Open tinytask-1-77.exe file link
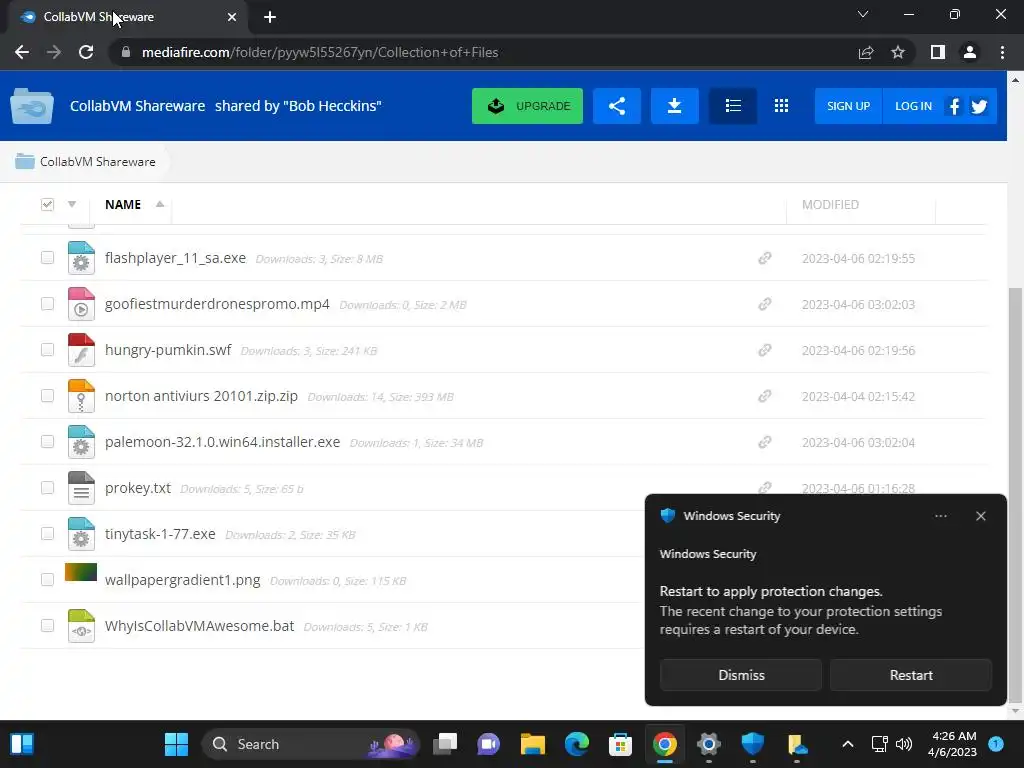Screen dimensions: 1024x768 [x=160, y=534]
